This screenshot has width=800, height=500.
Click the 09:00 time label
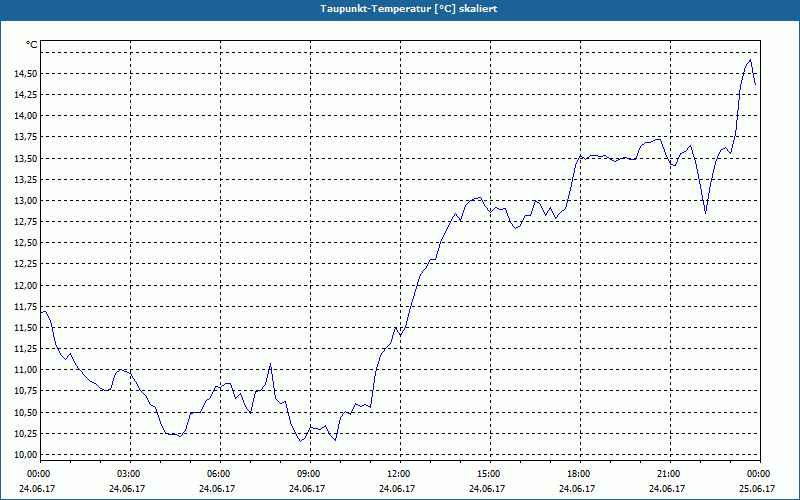click(310, 474)
